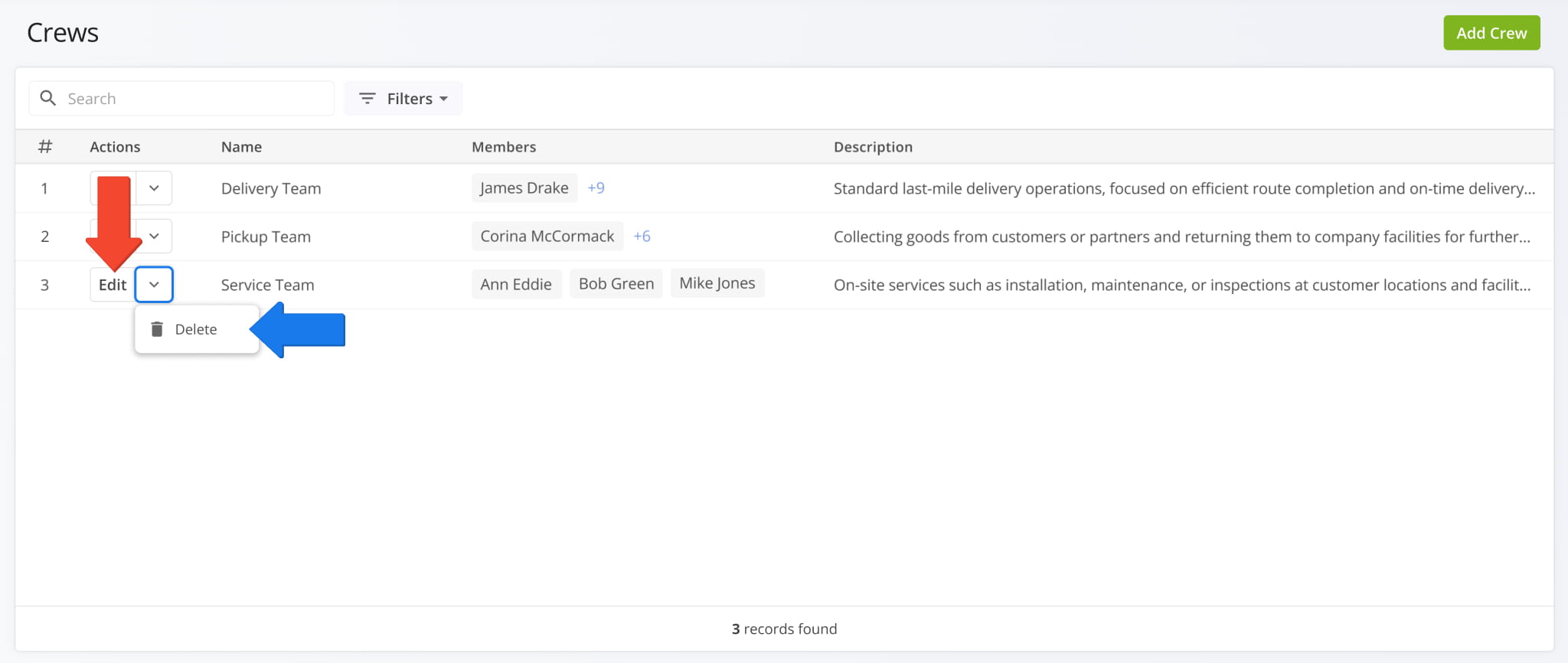Viewport: 1568px width, 663px height.
Task: Click the Delivery Team description text
Action: pos(1184,188)
